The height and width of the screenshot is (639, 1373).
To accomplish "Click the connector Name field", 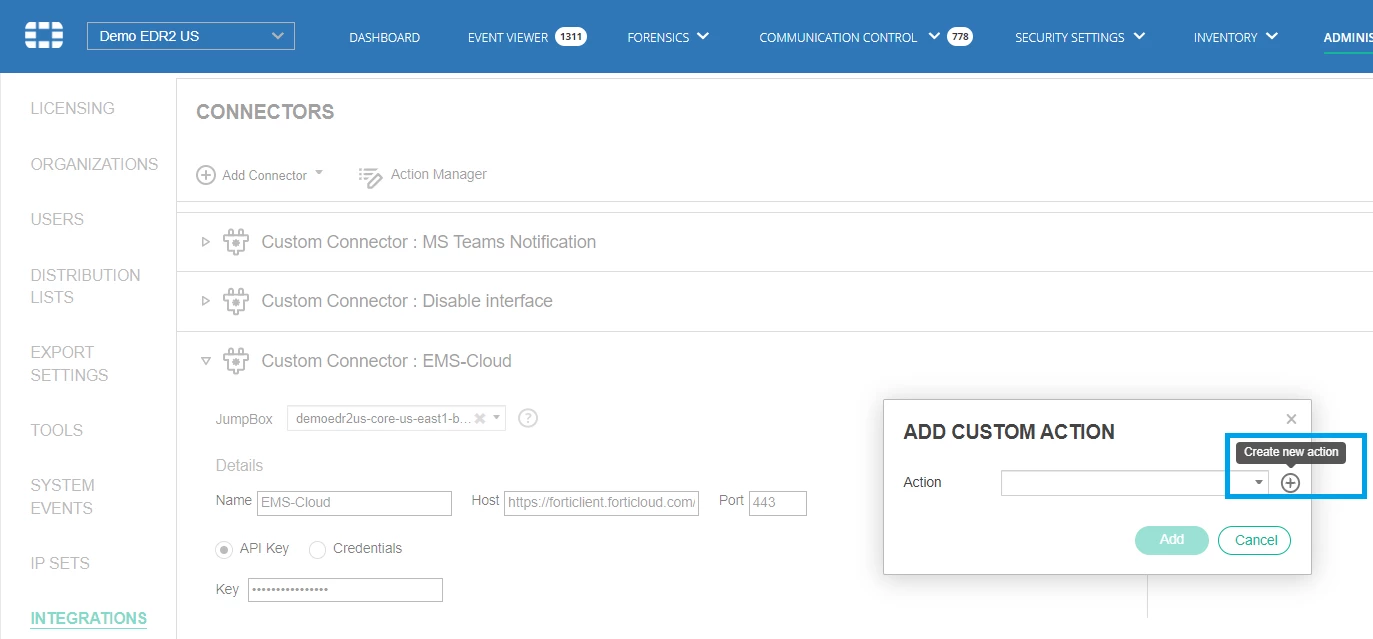I will 354,503.
